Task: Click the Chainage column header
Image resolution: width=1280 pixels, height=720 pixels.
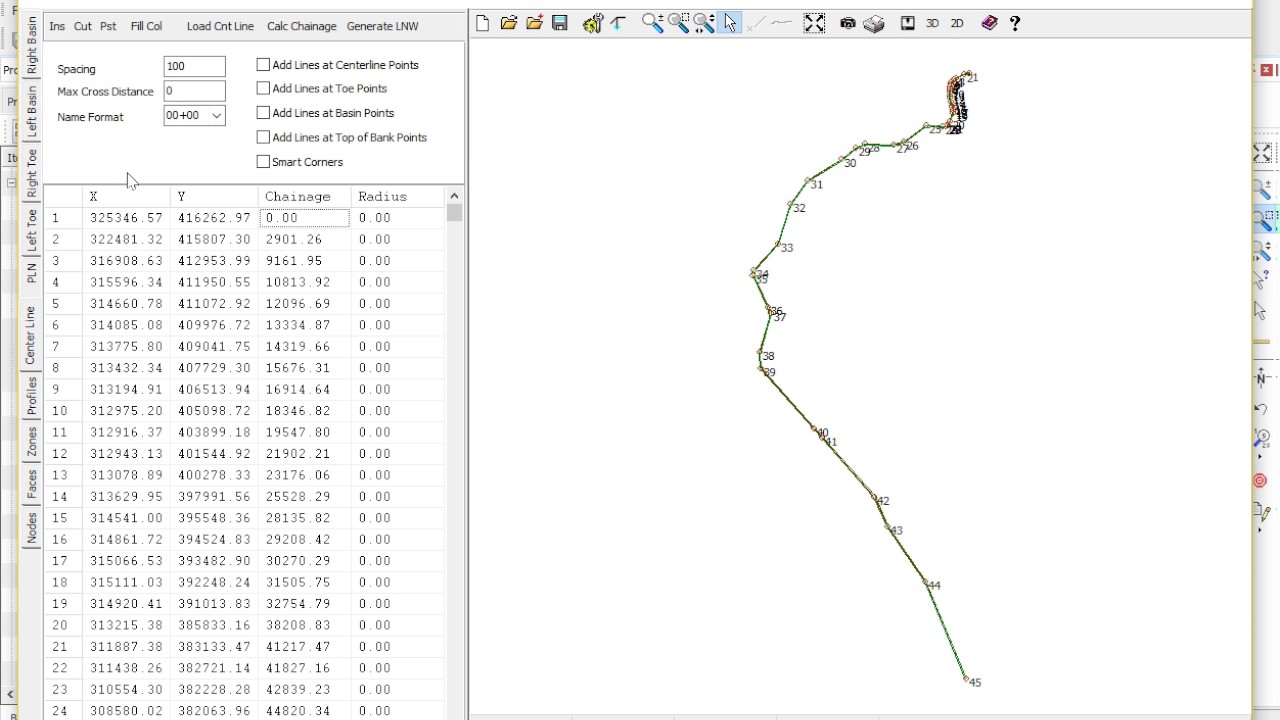Action: pyautogui.click(x=304, y=196)
